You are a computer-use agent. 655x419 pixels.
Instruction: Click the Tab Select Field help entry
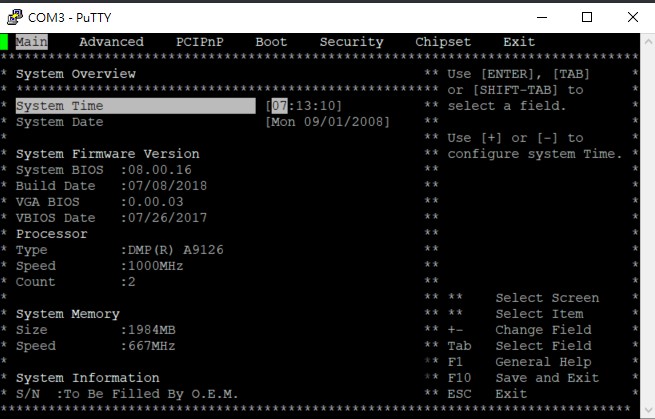pos(520,346)
